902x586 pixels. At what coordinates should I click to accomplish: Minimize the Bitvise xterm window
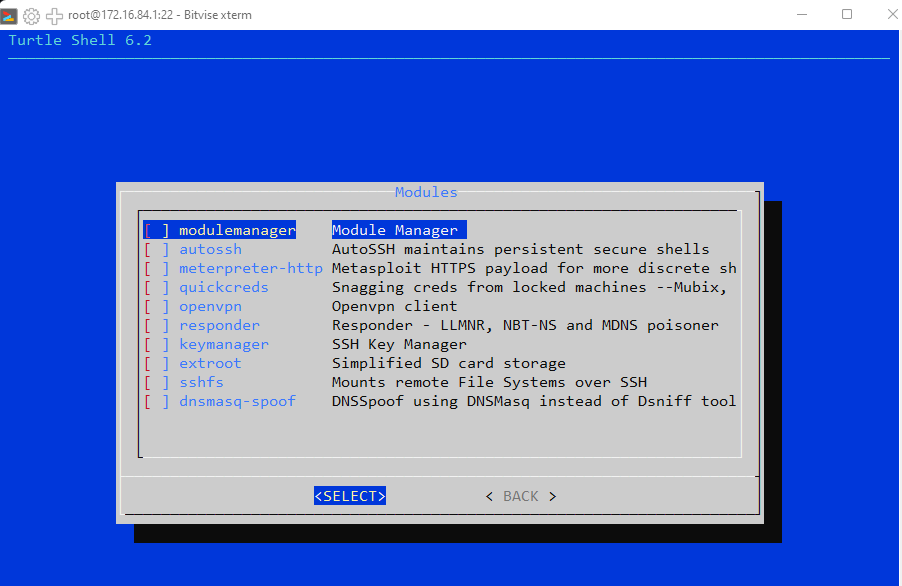pos(801,14)
